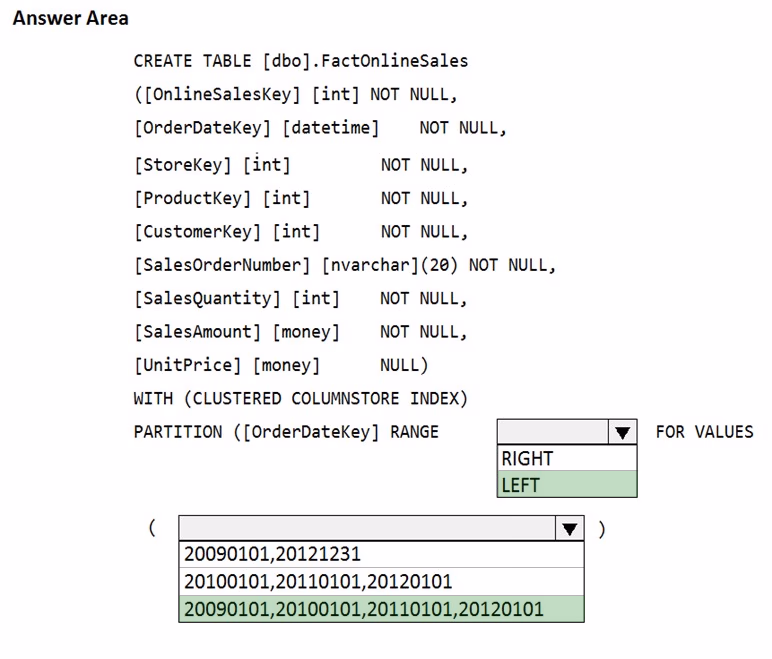Click the Answer Area heading
This screenshot has height=659, width=772.
click(70, 18)
